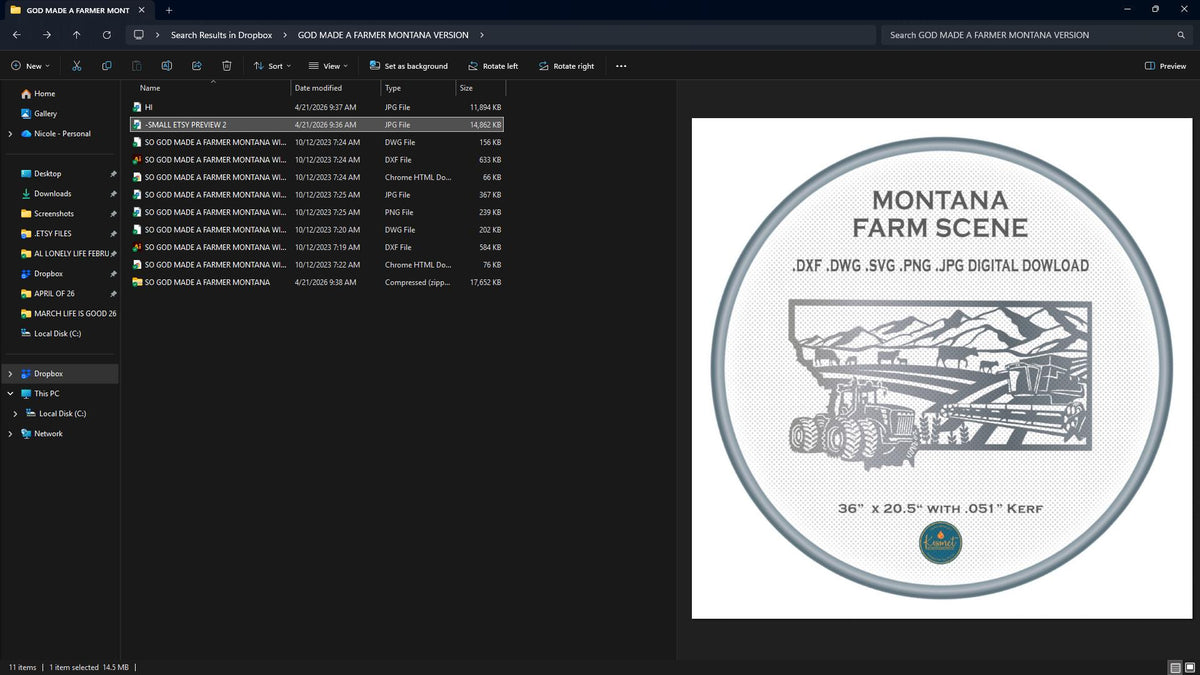Click the pin icon beside APRIL OF 26
Screen dimensions: 1200x675
(x=113, y=294)
